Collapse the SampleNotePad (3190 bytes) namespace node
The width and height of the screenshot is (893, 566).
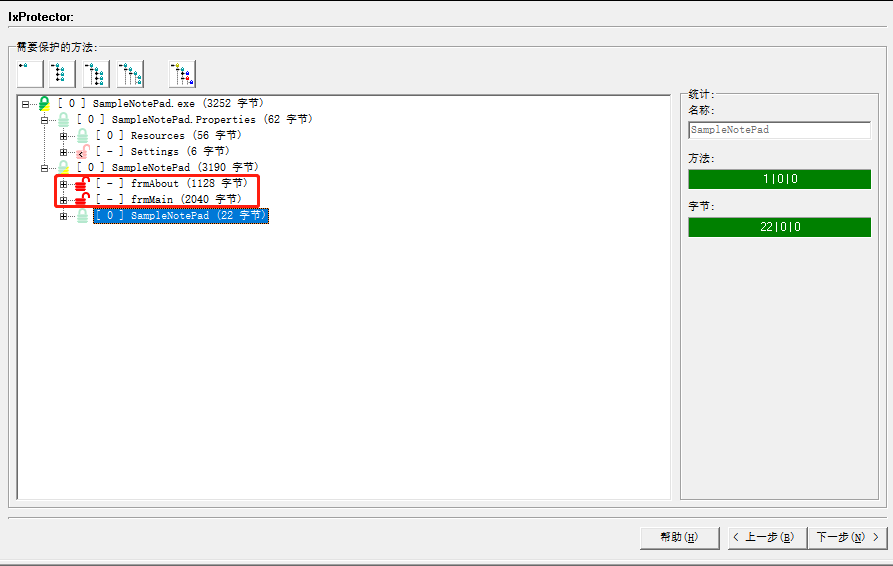pyautogui.click(x=44, y=168)
